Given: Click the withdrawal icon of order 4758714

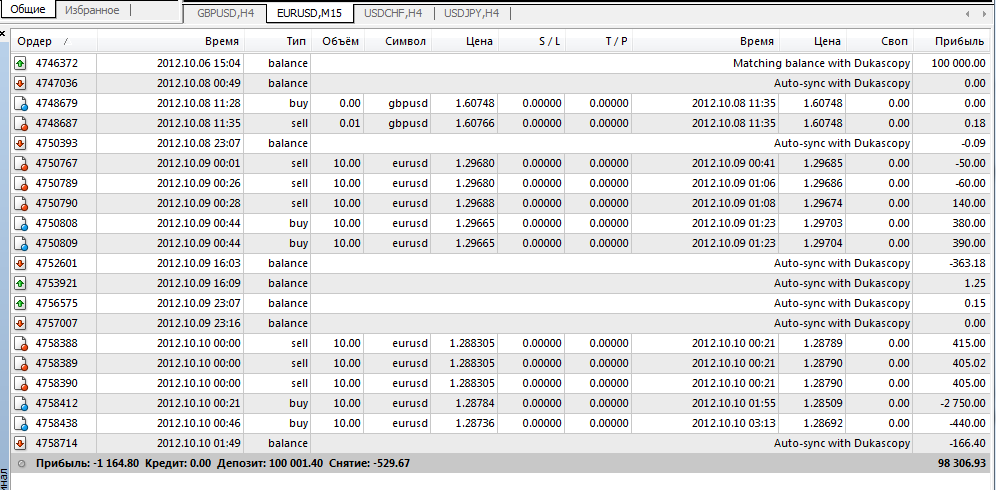Looking at the screenshot, I should pyautogui.click(x=21, y=444).
